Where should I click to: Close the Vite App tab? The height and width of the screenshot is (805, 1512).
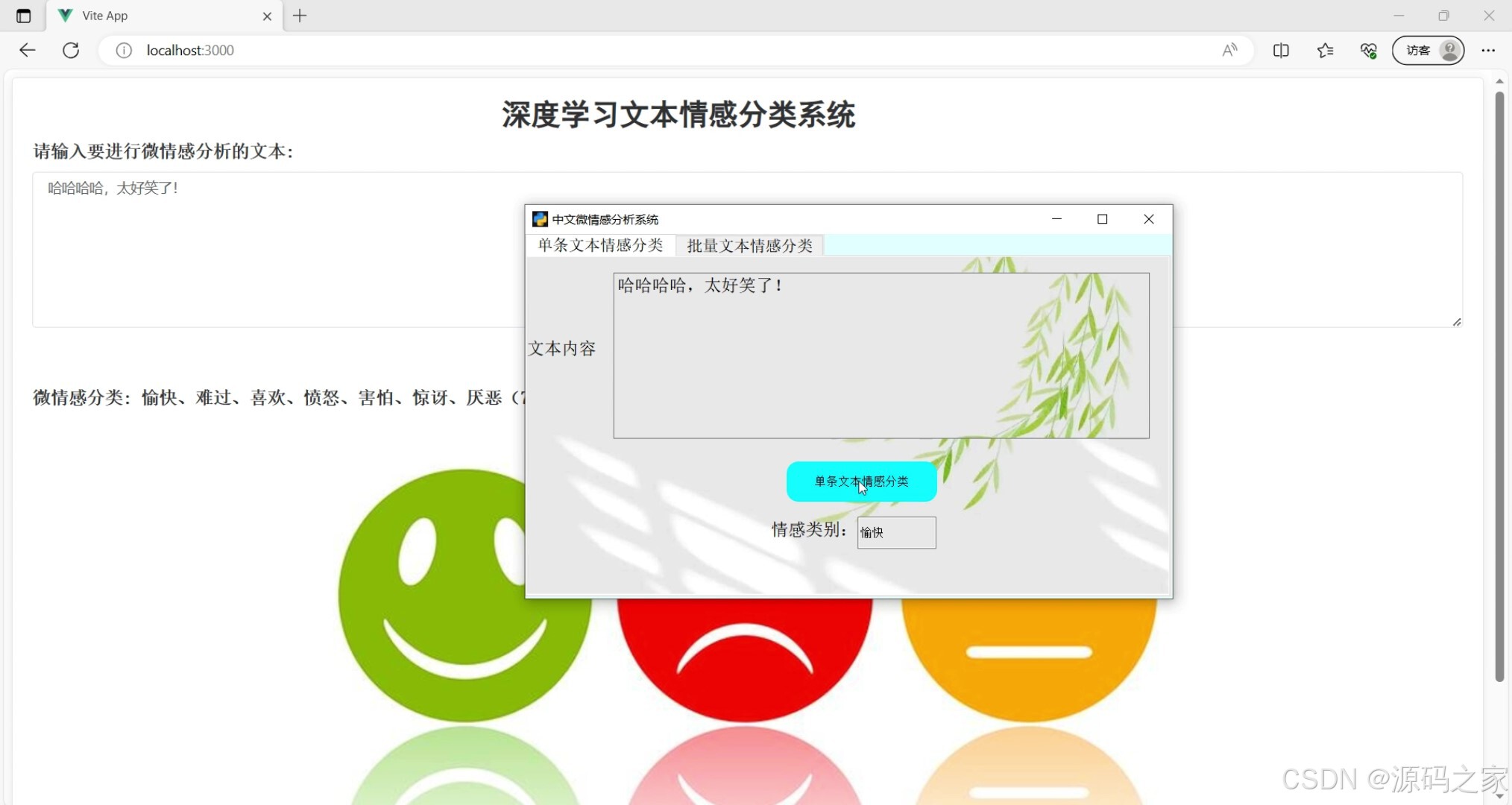click(x=267, y=16)
